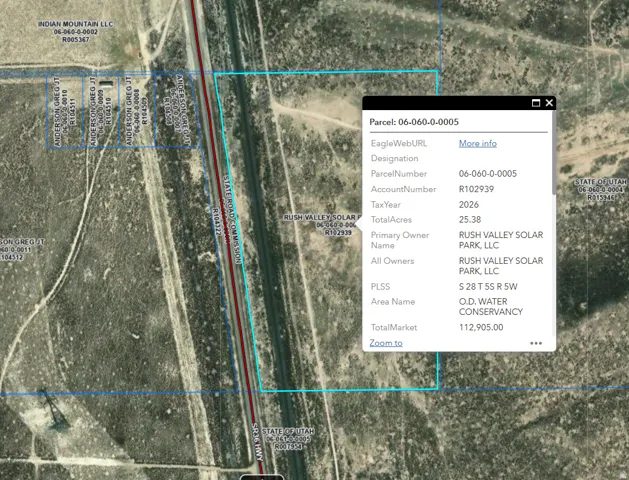This screenshot has width=629, height=480.
Task: Maximize the parcel info popup
Action: [x=536, y=103]
